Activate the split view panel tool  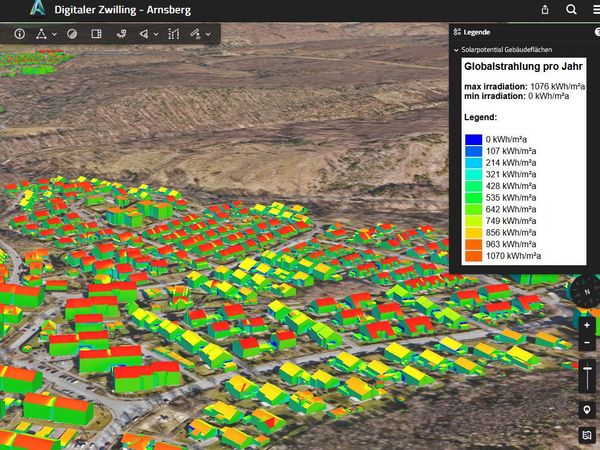pos(96,34)
